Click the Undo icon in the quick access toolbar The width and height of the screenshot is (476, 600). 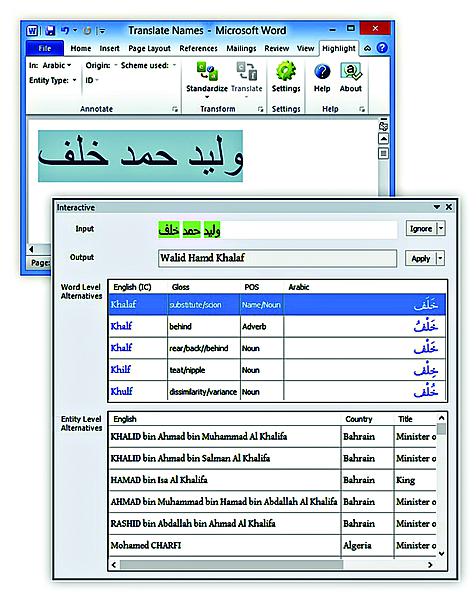point(65,30)
